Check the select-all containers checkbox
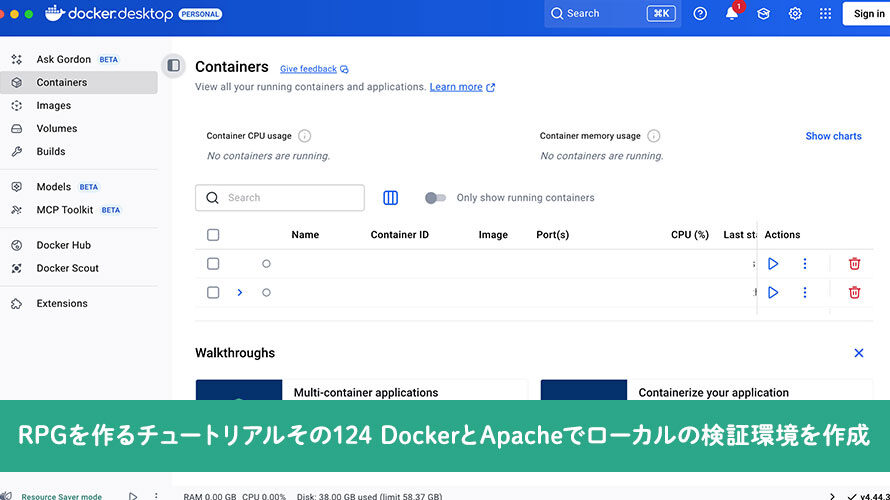The width and height of the screenshot is (890, 500). point(213,235)
